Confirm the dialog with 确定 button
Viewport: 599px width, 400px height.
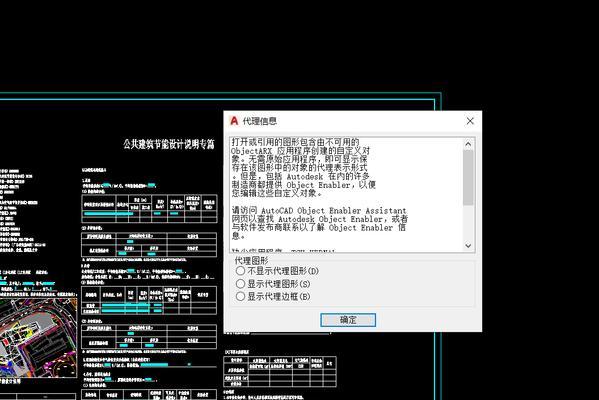[348, 320]
